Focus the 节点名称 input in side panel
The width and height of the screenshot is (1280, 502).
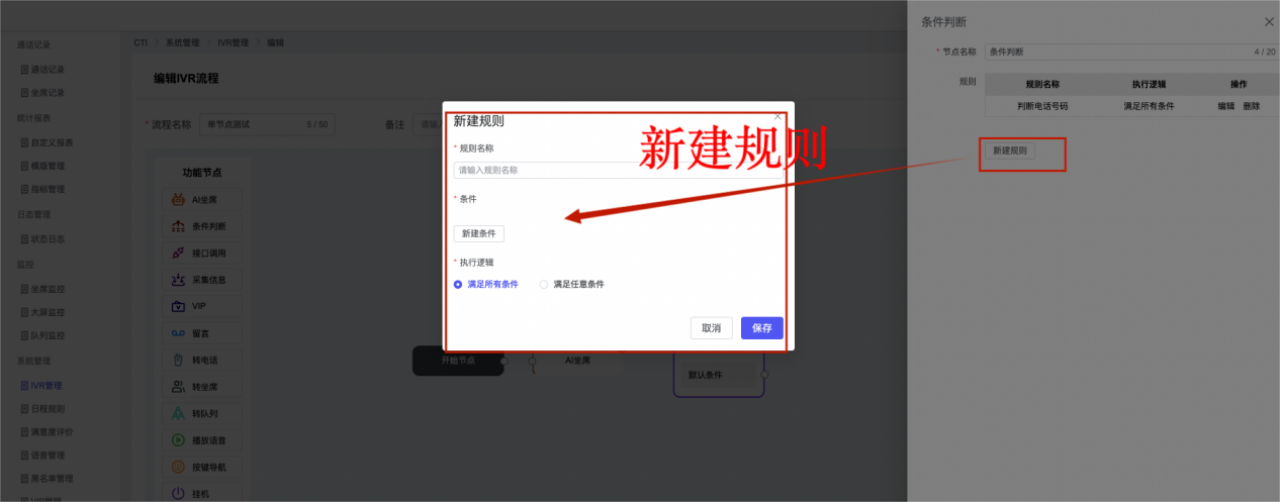1130,51
